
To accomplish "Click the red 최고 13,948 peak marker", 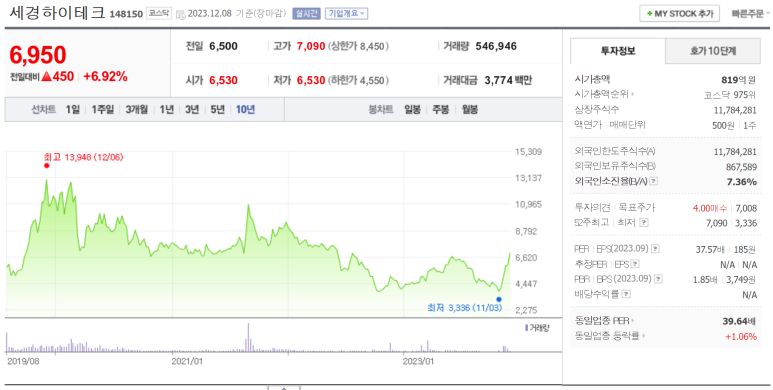I will pyautogui.click(x=47, y=166).
